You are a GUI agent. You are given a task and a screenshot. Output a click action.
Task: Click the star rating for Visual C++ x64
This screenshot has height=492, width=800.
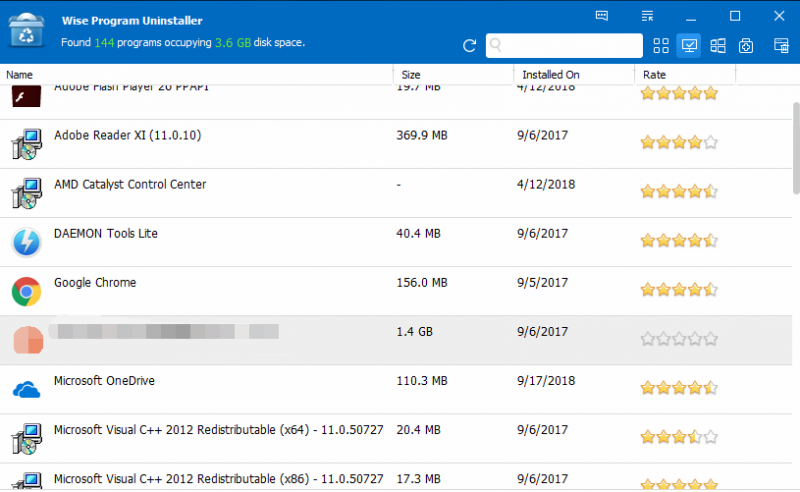pyautogui.click(x=679, y=436)
